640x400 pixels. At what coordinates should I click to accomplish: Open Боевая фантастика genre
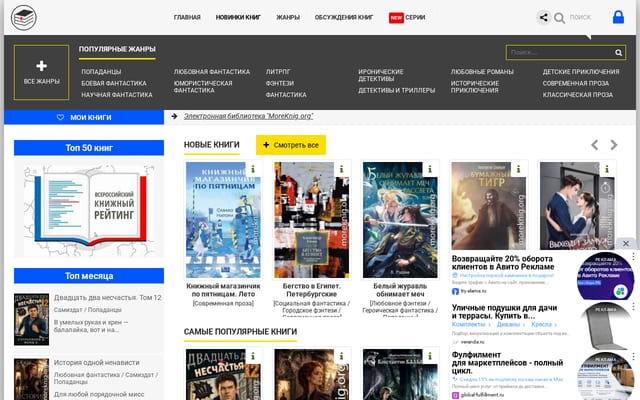[113, 83]
